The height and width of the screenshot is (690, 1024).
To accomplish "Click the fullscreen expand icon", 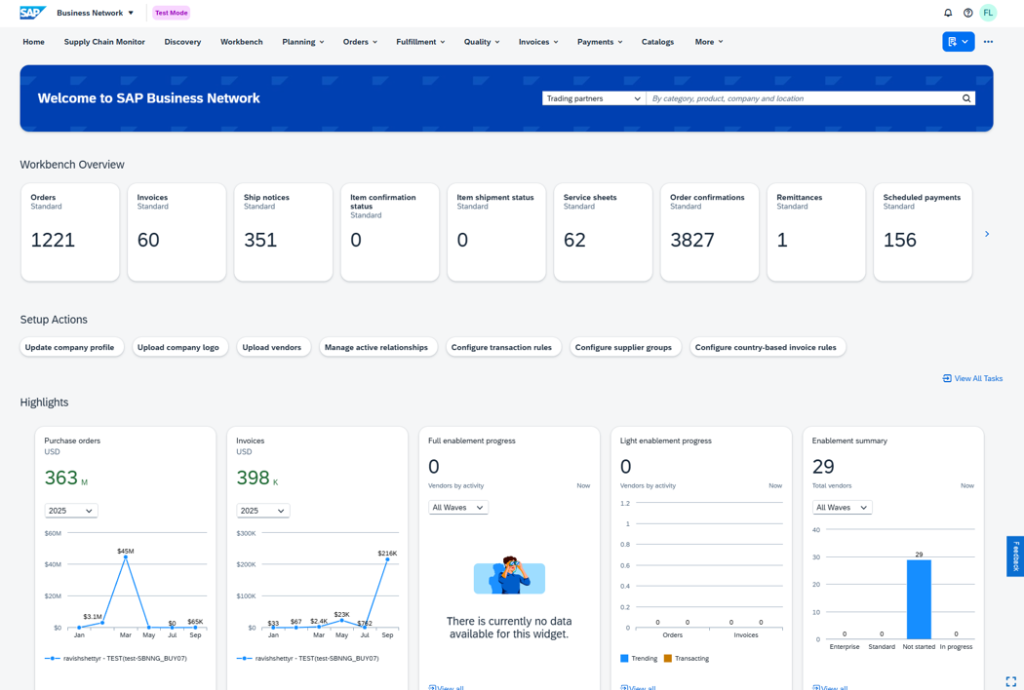I will [1011, 681].
